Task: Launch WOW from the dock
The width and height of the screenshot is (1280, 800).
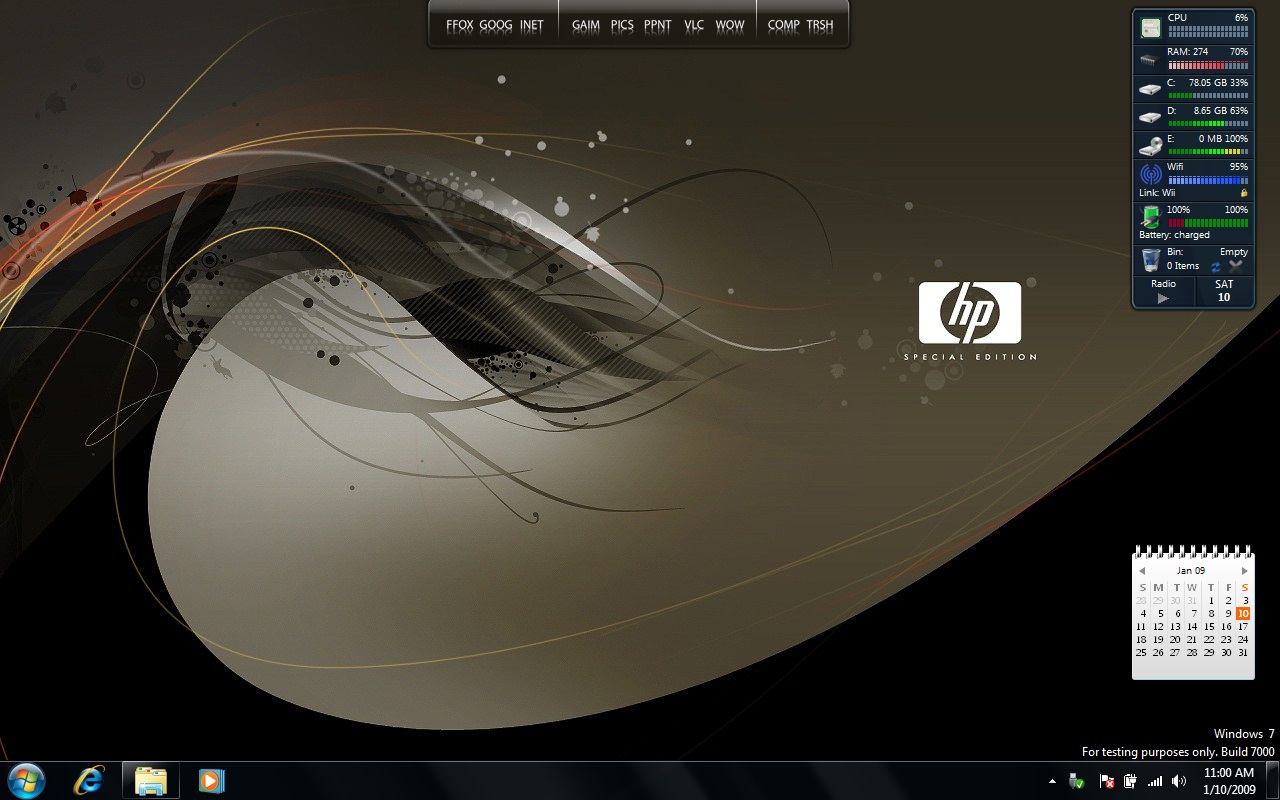Action: tap(730, 26)
